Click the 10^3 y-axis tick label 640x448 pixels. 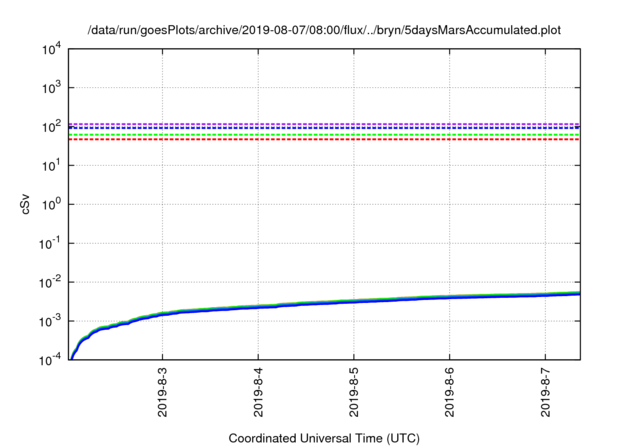52,87
